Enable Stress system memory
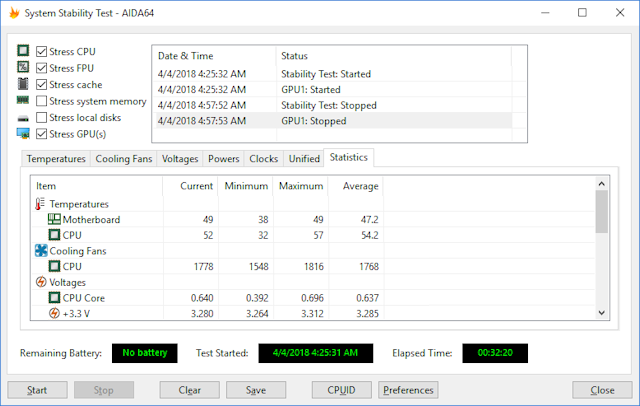Screen dimensions: 640x406 (41, 101)
